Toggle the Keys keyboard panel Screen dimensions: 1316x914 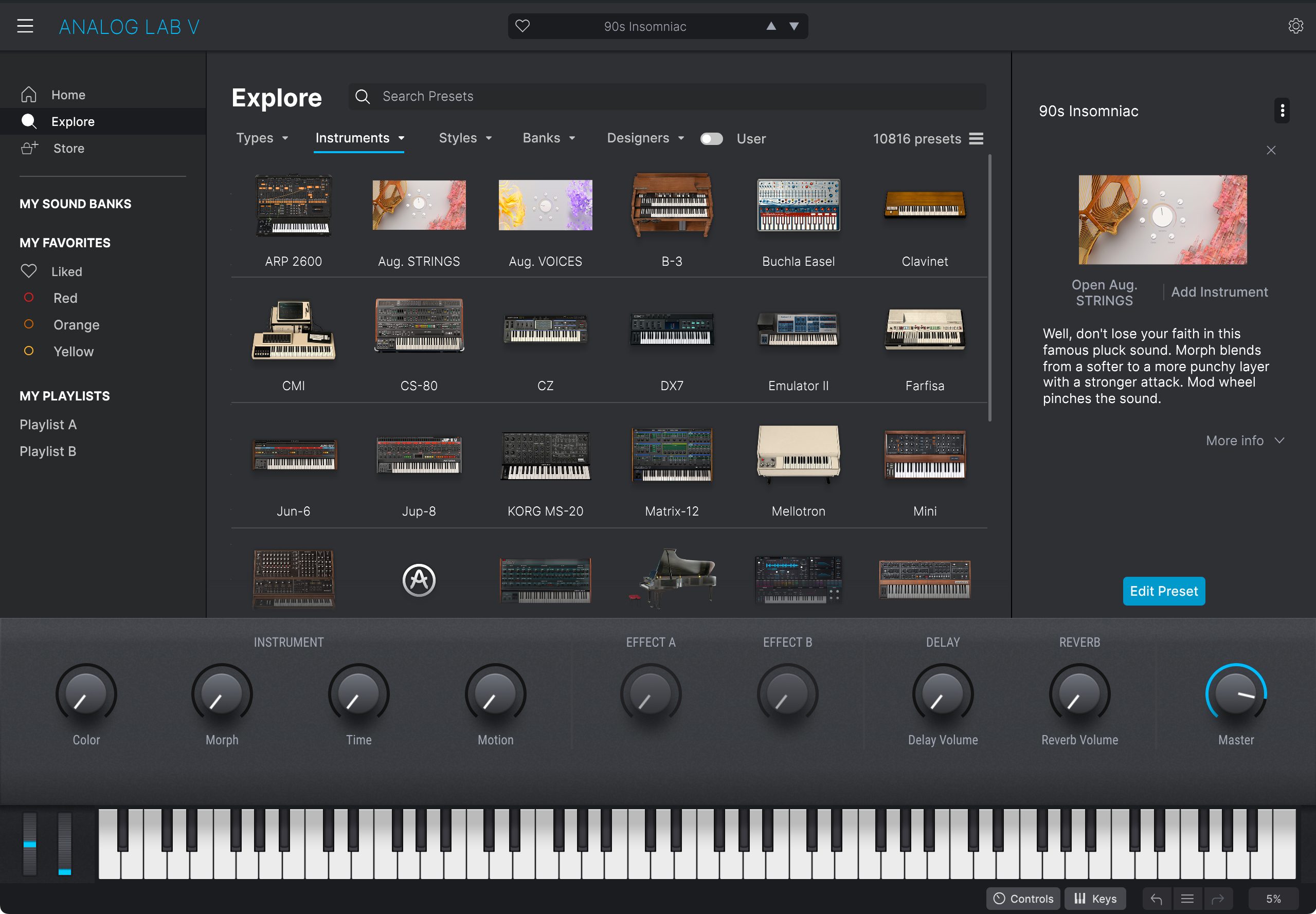(x=1095, y=899)
